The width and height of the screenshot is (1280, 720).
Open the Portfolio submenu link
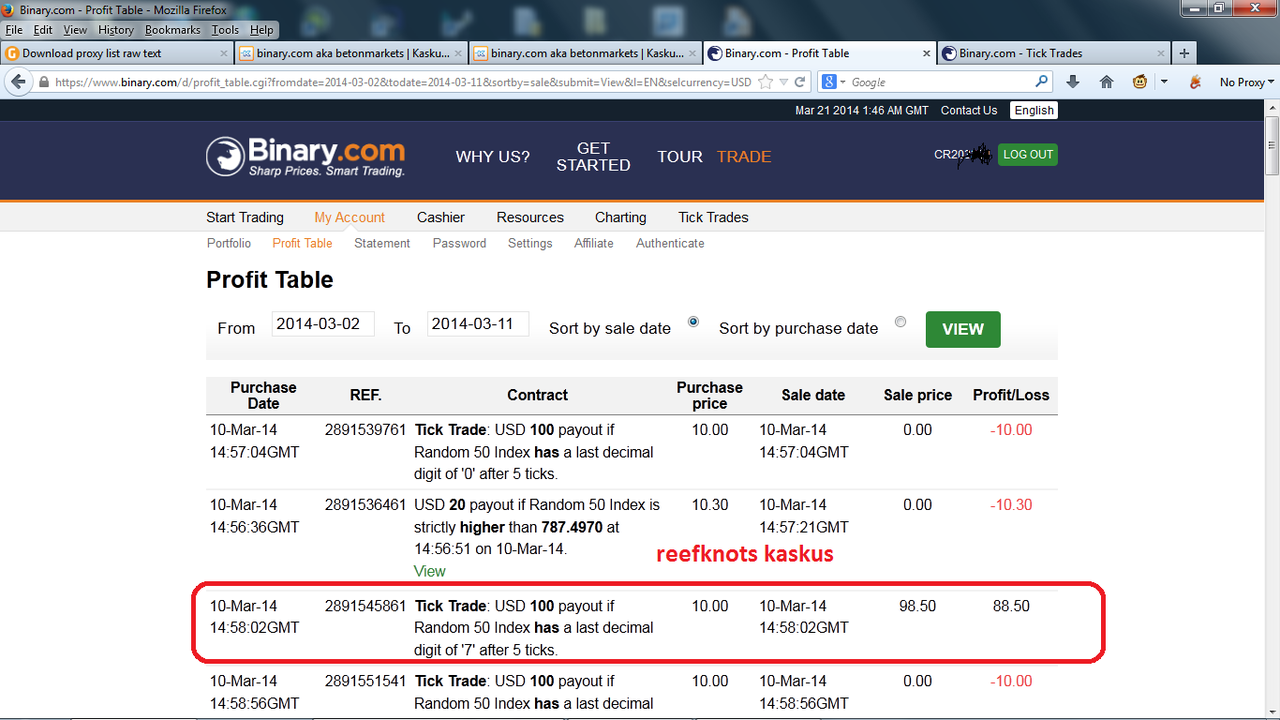tap(229, 243)
